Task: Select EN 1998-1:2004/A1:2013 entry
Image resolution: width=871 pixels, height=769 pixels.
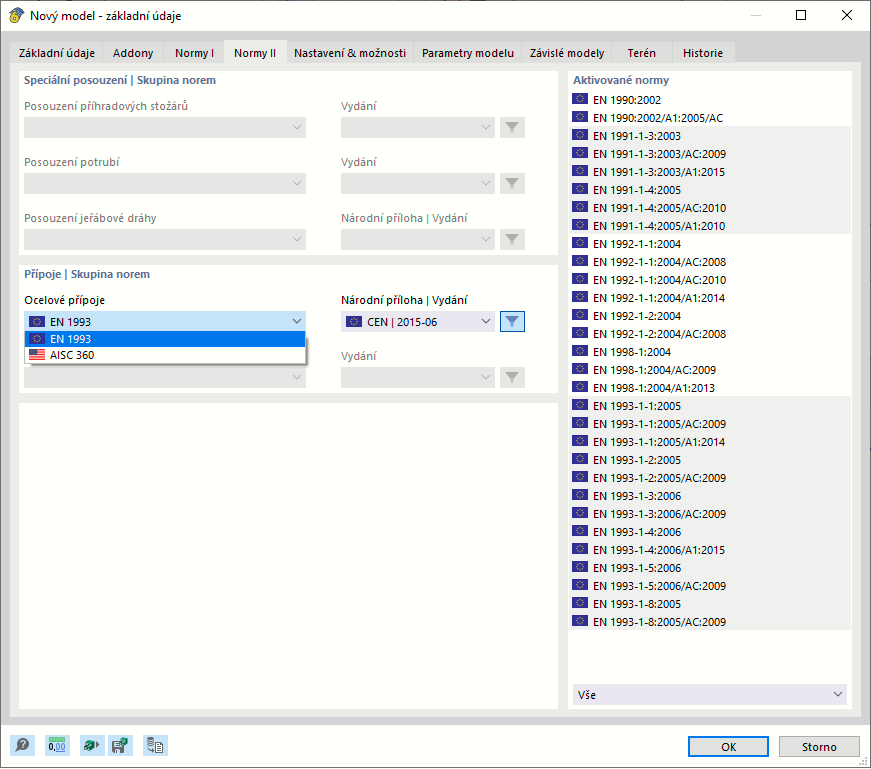Action: (710, 387)
